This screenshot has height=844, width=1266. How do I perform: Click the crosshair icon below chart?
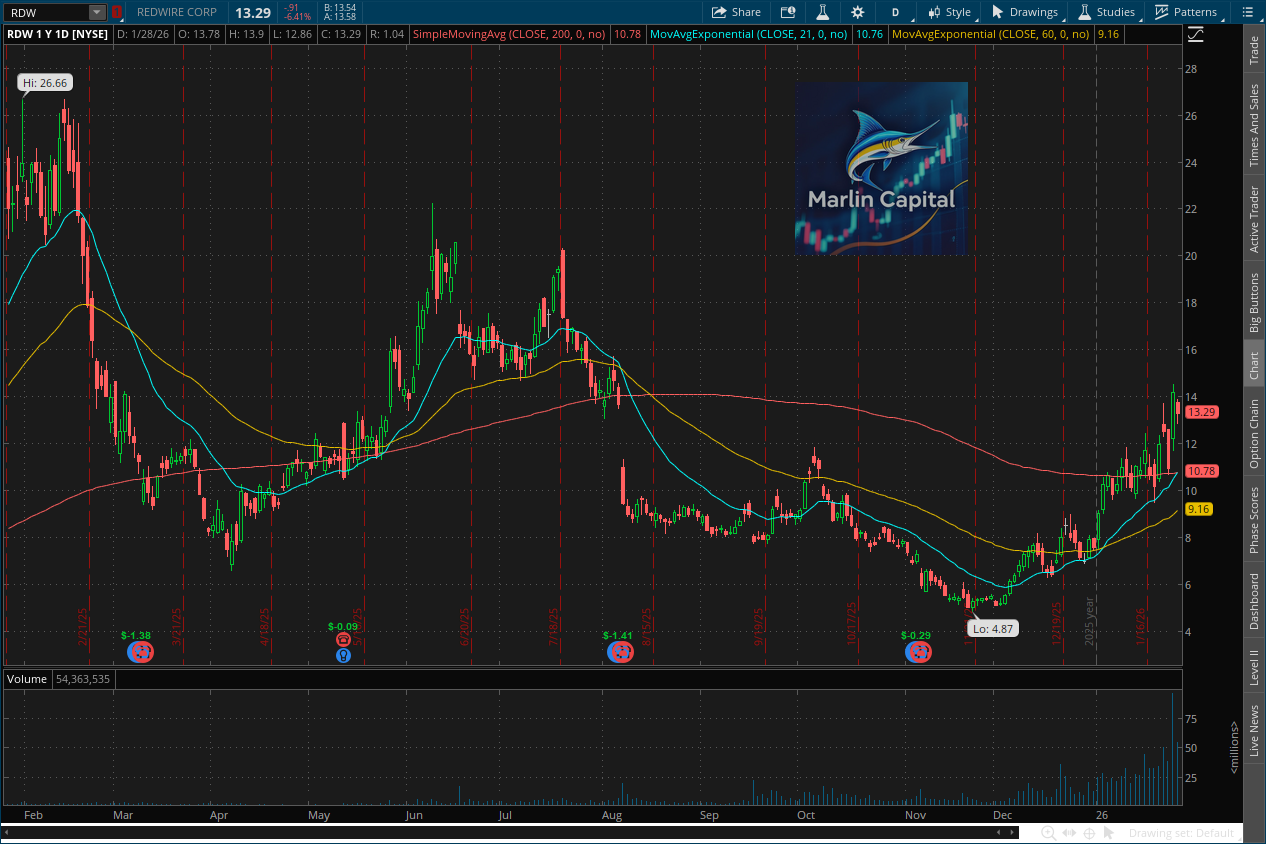[x=1089, y=833]
